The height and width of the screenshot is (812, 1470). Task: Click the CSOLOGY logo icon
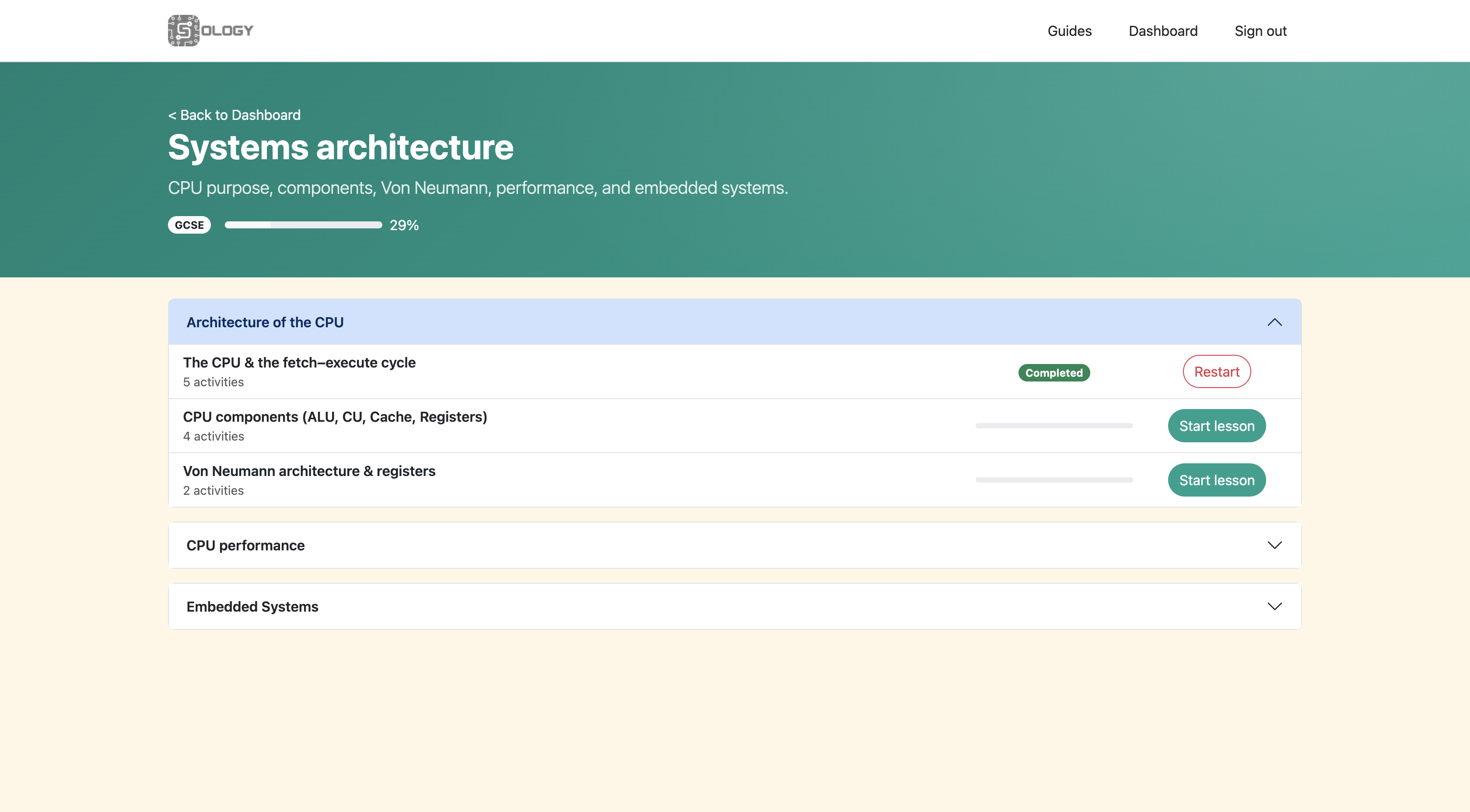pyautogui.click(x=184, y=30)
